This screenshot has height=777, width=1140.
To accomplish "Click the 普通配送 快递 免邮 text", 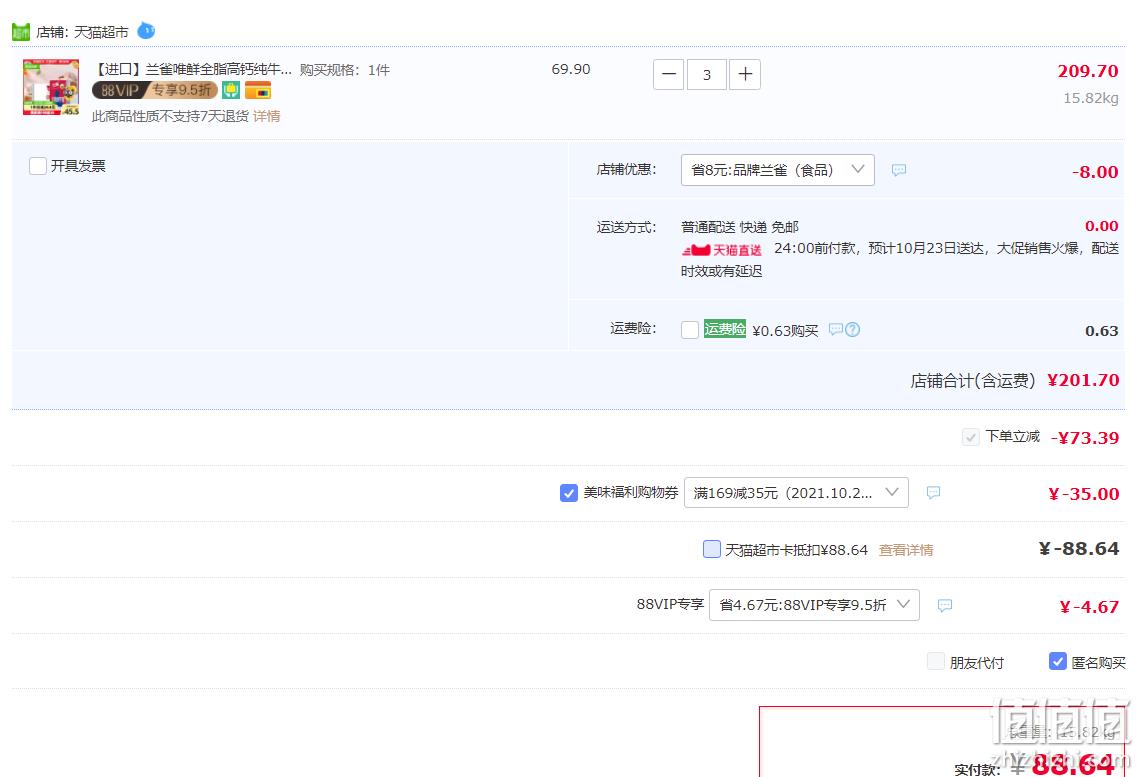I will click(x=739, y=228).
